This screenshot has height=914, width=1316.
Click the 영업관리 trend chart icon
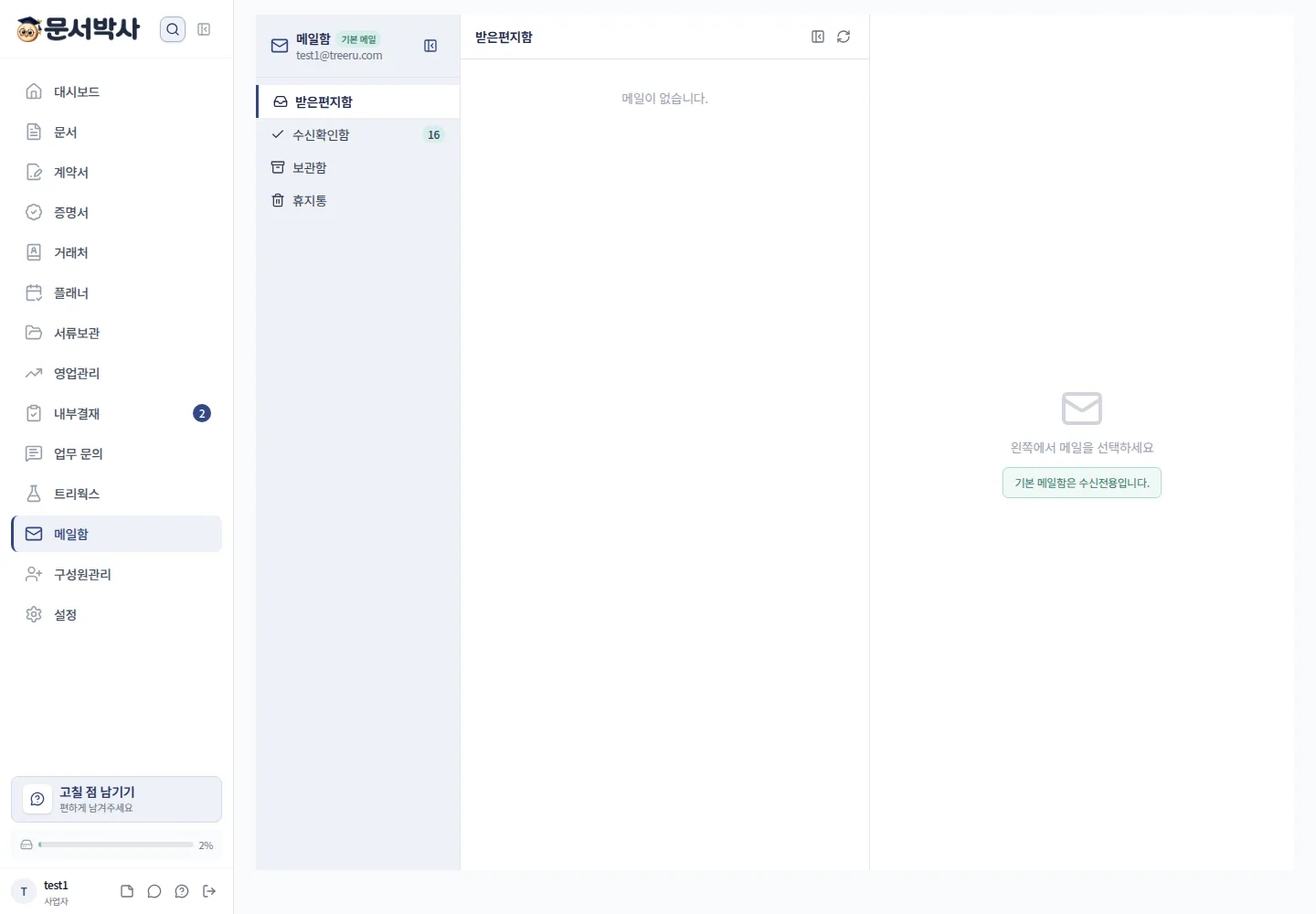pos(34,373)
